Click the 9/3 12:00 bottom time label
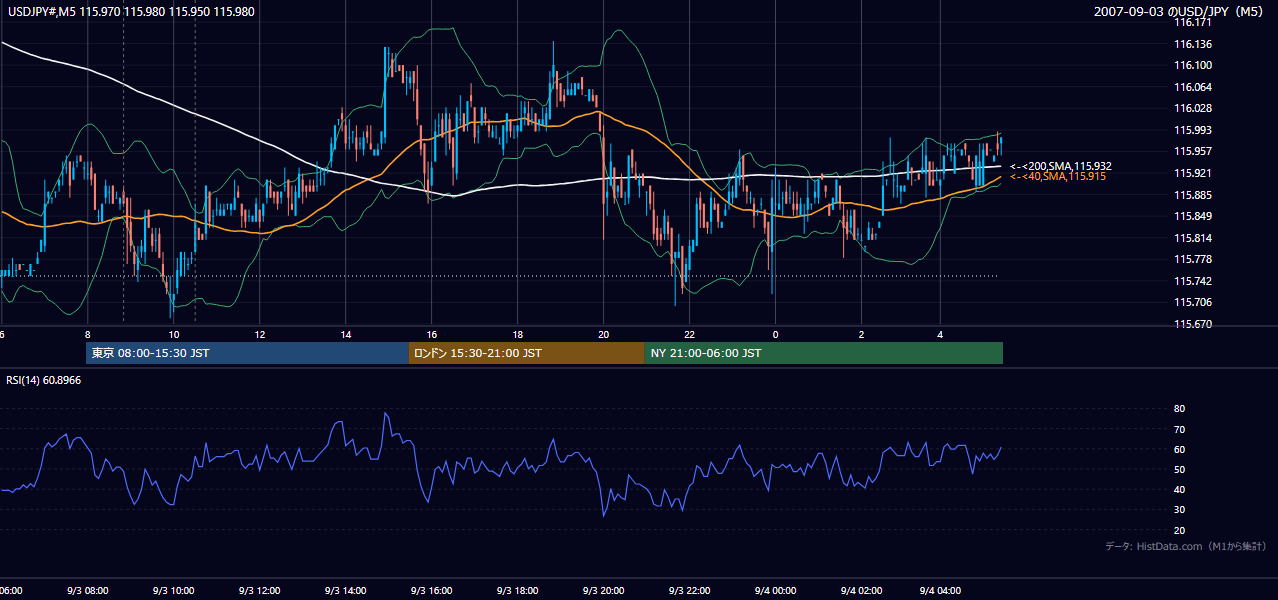 pyautogui.click(x=259, y=591)
